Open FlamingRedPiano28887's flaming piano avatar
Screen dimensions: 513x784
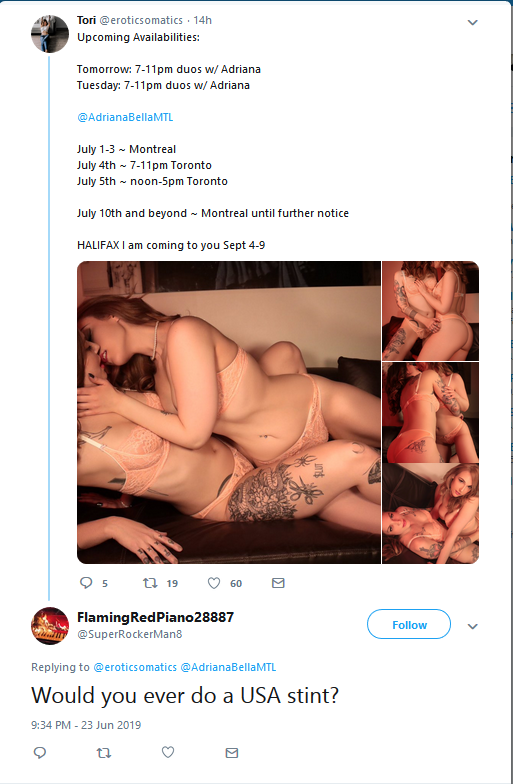click(x=50, y=626)
